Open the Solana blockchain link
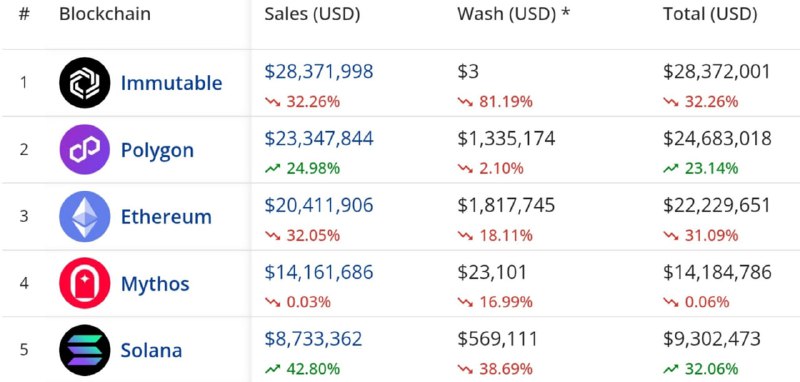Screen dimensions: 800x382 tap(151, 350)
